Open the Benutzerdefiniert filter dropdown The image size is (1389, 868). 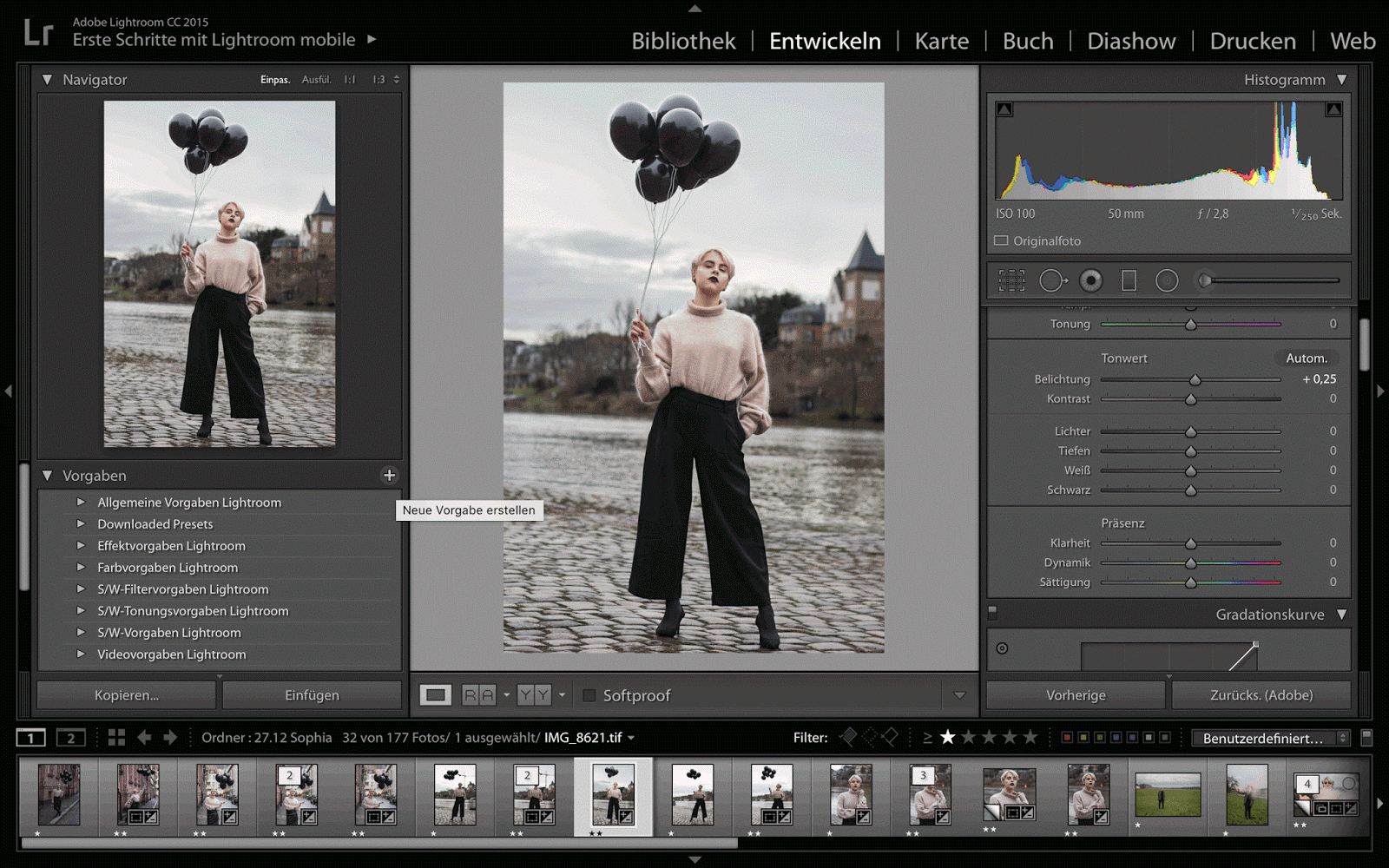click(x=1271, y=738)
